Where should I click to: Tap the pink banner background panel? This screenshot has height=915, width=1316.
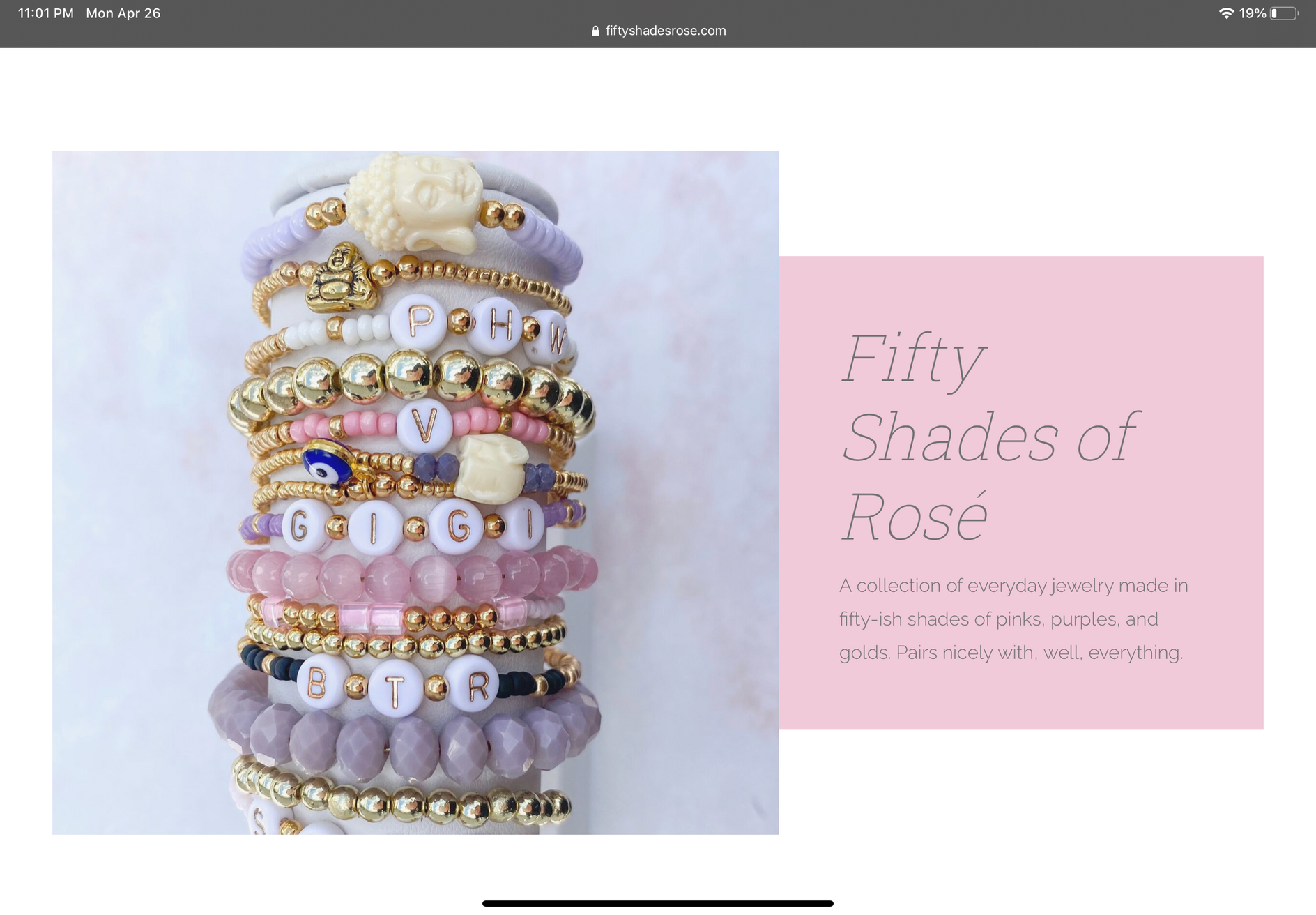[x=1020, y=493]
